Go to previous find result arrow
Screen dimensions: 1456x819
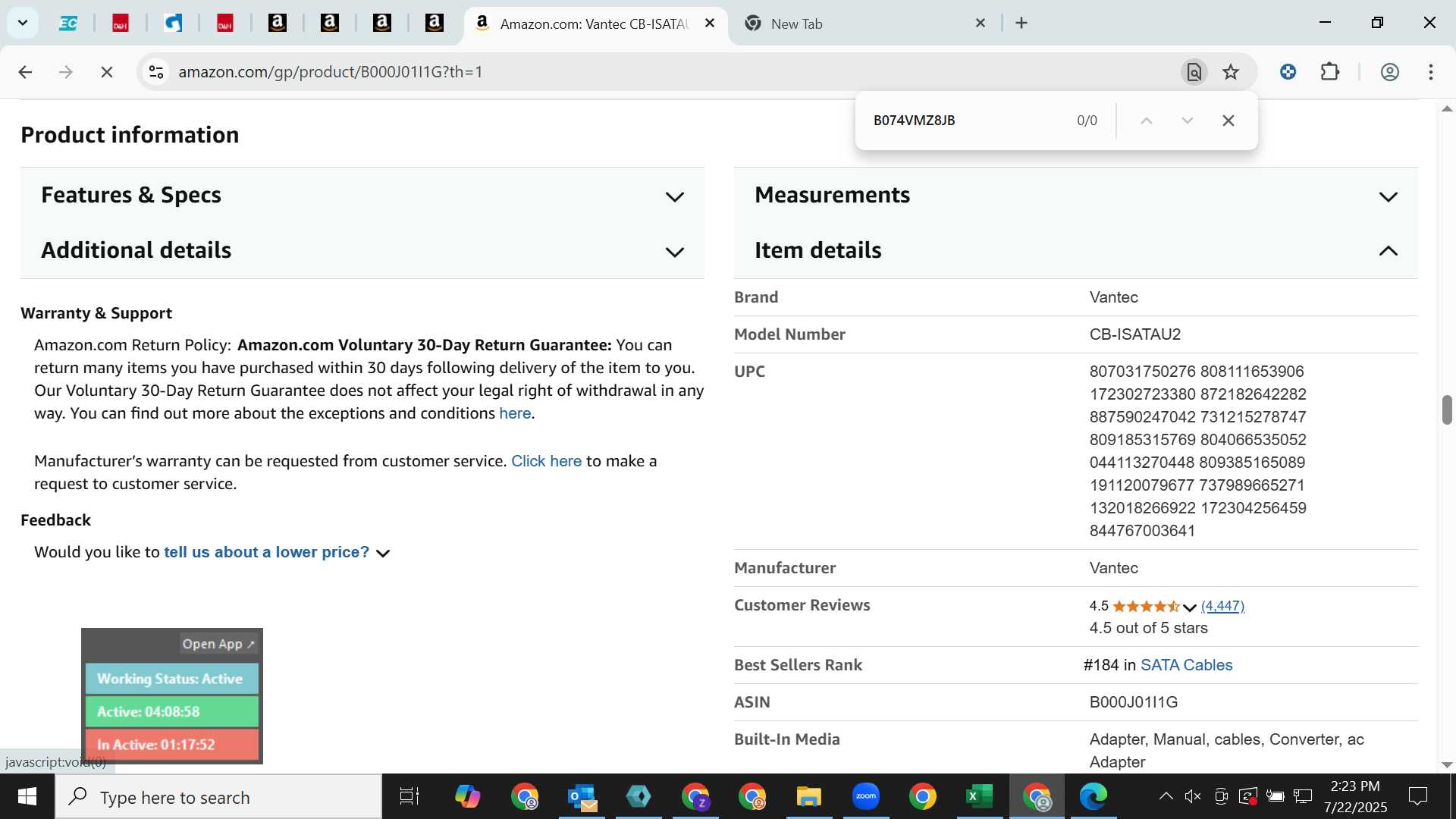(1147, 121)
